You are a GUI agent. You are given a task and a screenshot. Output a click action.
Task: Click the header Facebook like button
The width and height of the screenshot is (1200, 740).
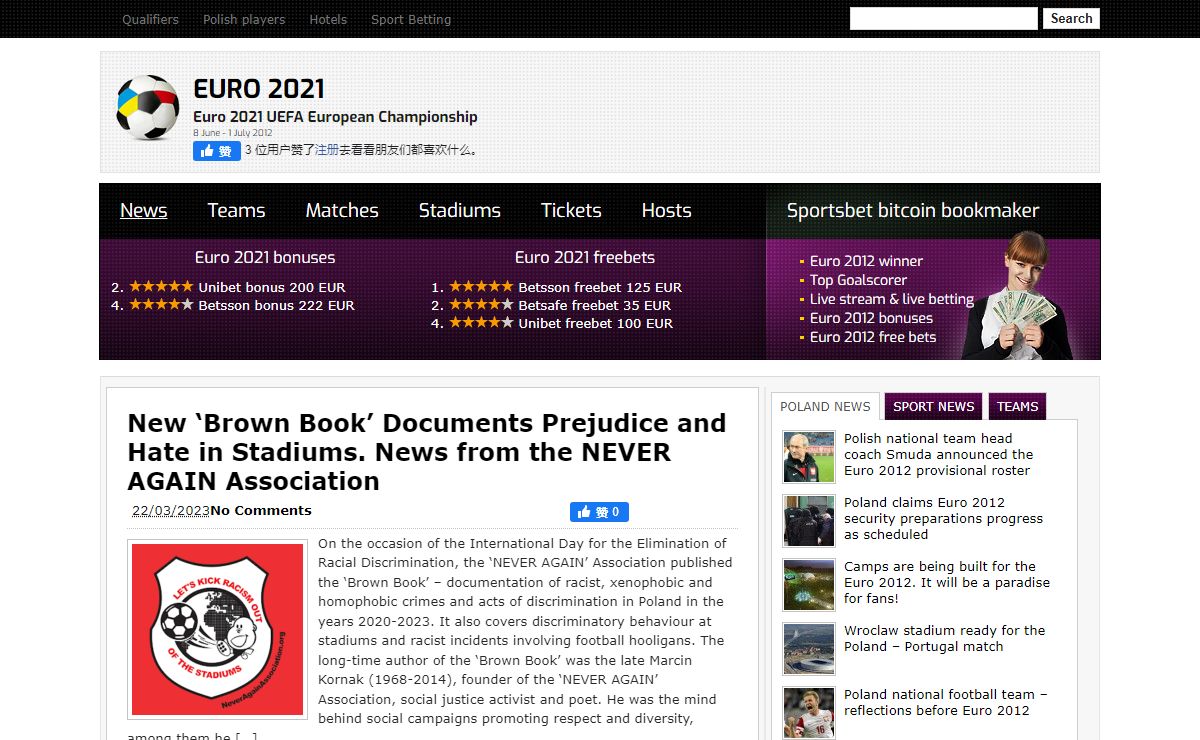pos(217,151)
